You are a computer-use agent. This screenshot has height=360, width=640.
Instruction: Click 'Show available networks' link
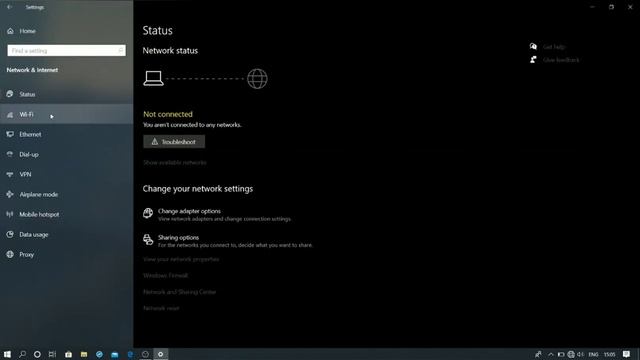175,162
